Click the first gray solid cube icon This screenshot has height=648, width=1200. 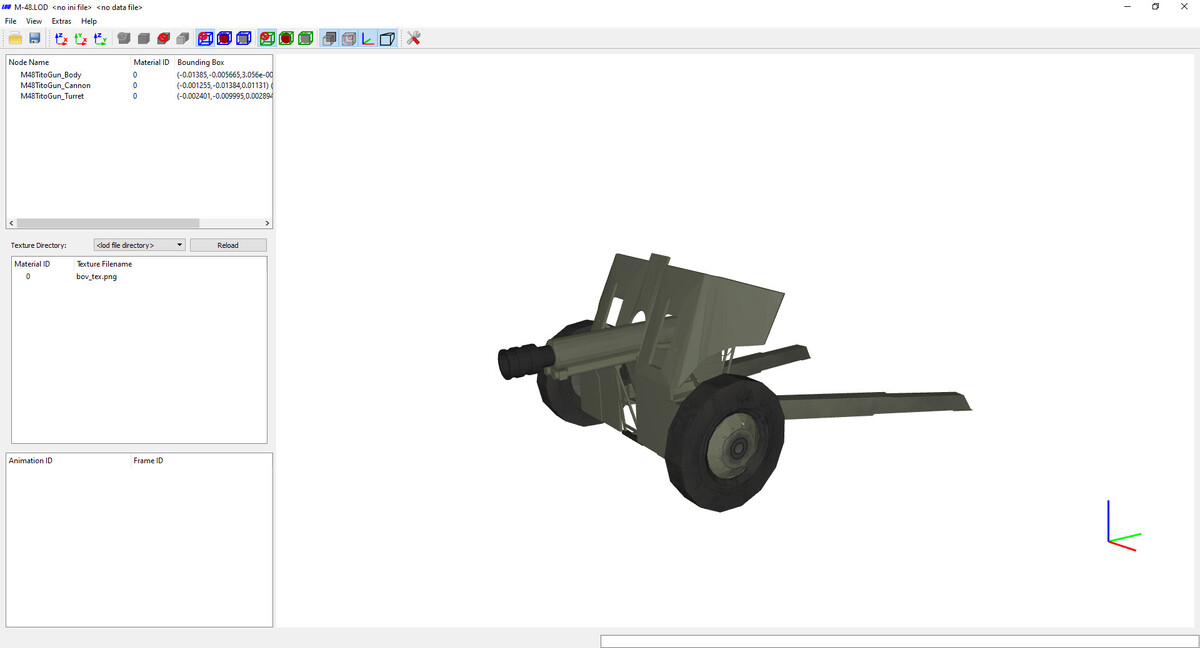tap(124, 38)
